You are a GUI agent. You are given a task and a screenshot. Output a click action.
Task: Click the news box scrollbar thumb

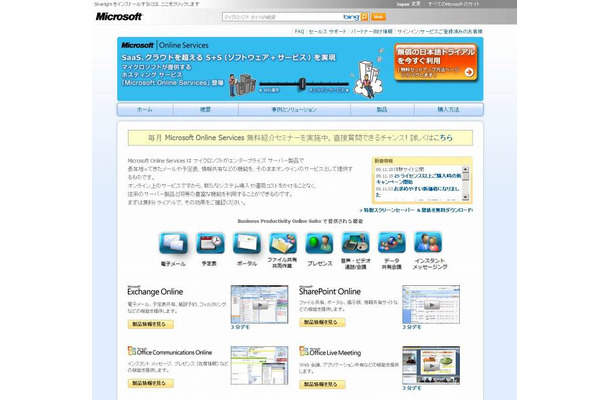465,176
